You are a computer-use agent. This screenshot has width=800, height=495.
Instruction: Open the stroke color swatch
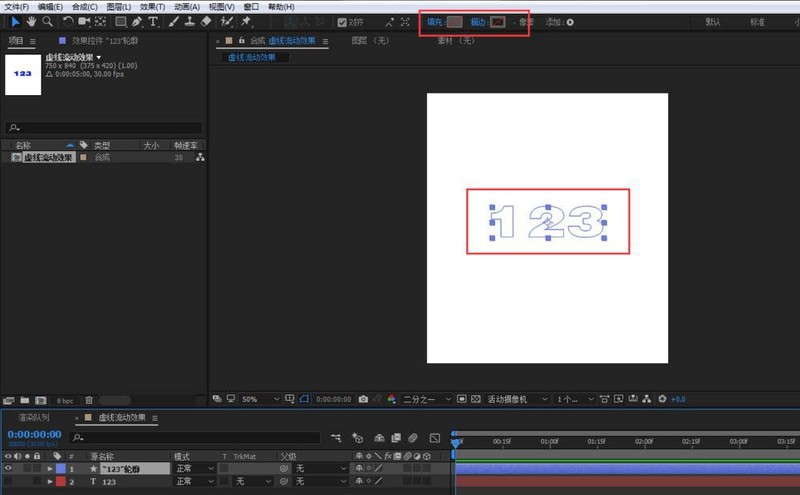(x=497, y=21)
